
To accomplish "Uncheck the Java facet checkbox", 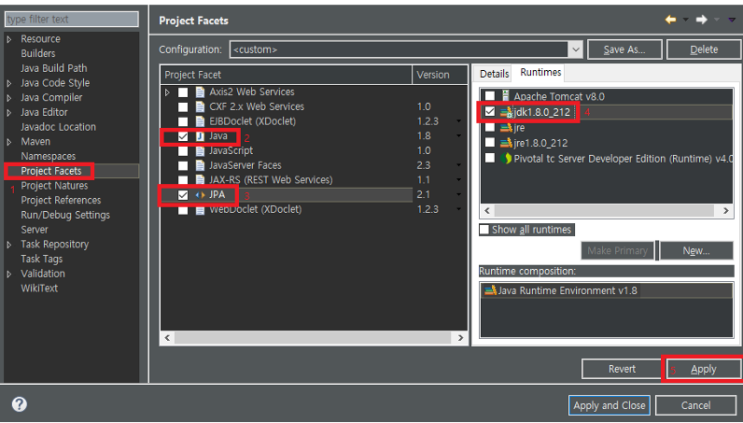I will coord(183,136).
